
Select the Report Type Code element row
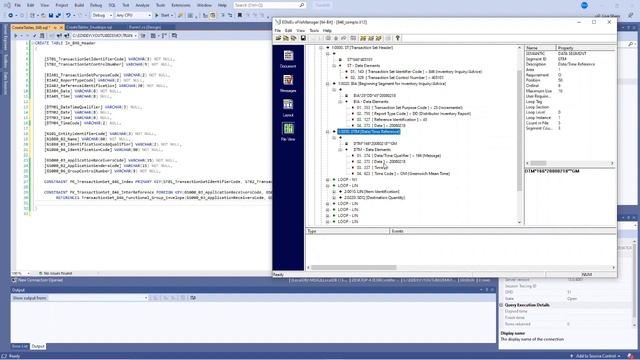pyautogui.click(x=413, y=114)
